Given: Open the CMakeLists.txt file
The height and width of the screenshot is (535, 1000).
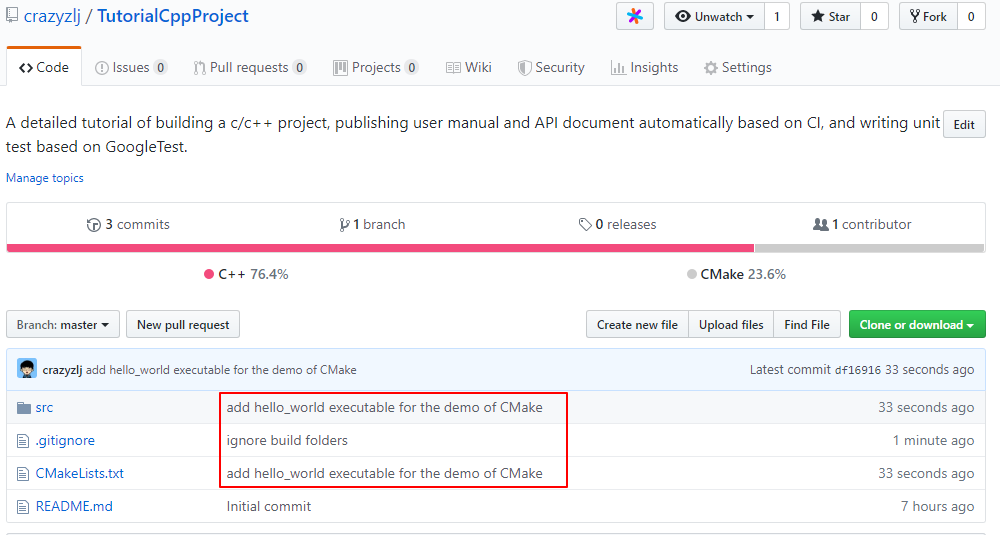Looking at the screenshot, I should tap(80, 474).
